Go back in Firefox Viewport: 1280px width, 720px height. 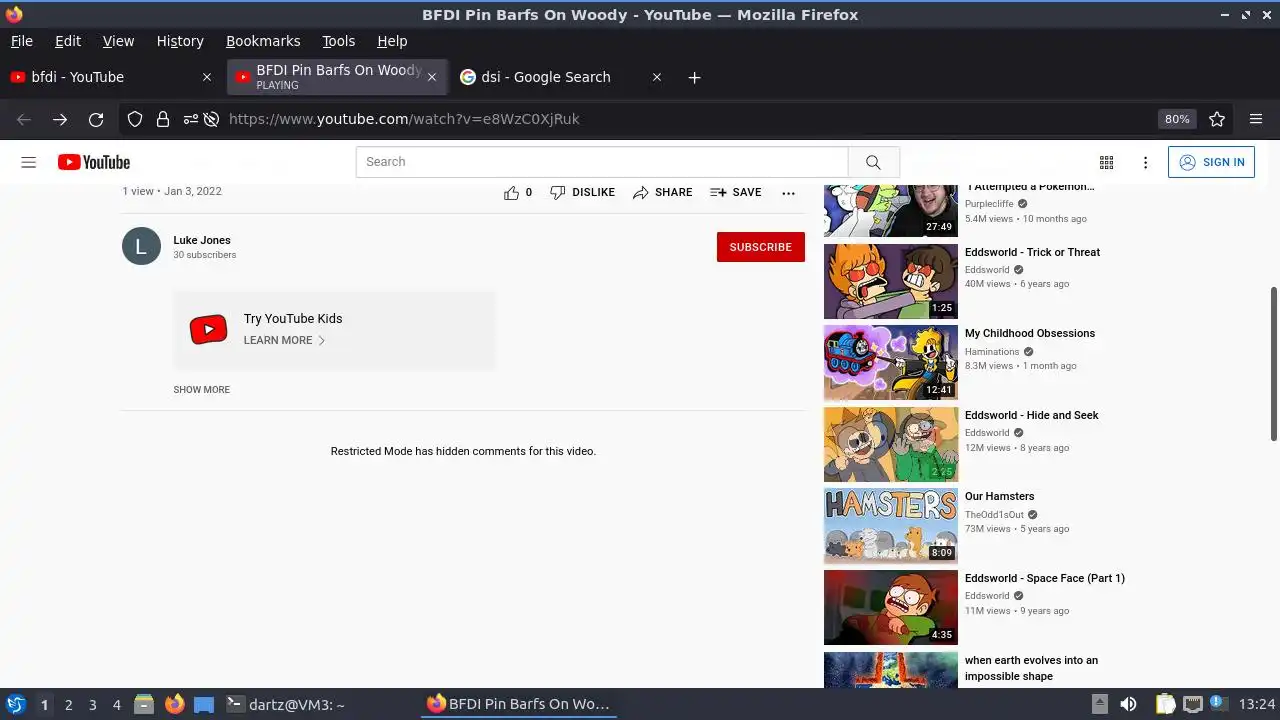(24, 119)
